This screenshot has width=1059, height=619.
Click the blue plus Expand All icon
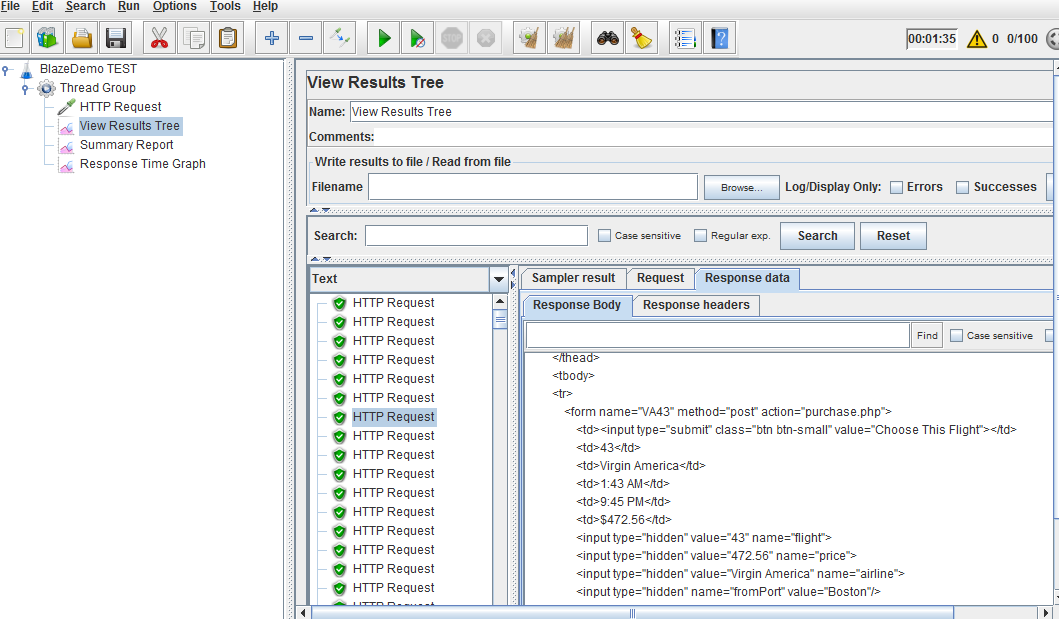pyautogui.click(x=271, y=39)
